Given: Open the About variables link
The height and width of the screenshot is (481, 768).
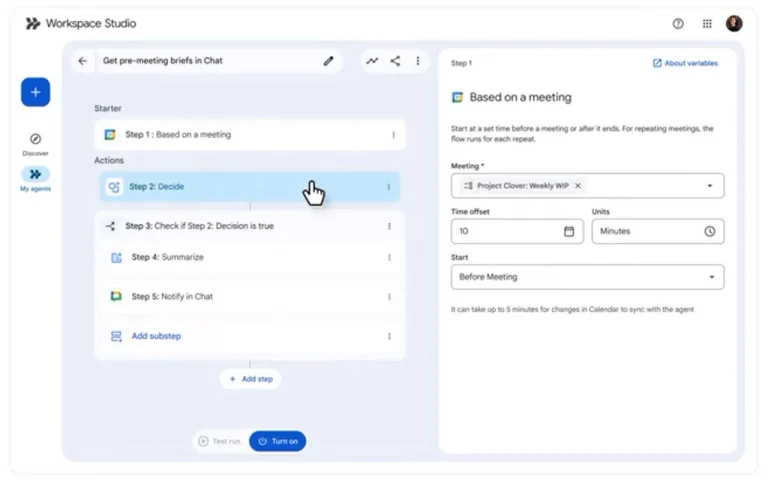Looking at the screenshot, I should point(685,63).
